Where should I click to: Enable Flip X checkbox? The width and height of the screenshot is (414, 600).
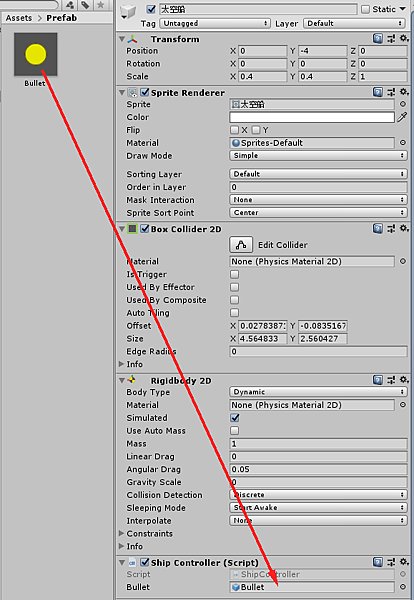235,130
